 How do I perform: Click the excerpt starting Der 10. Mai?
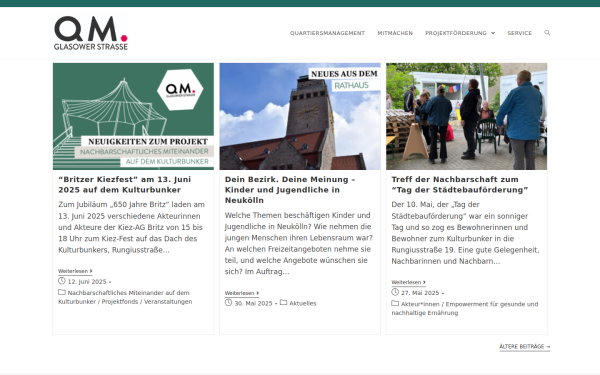[x=465, y=233]
